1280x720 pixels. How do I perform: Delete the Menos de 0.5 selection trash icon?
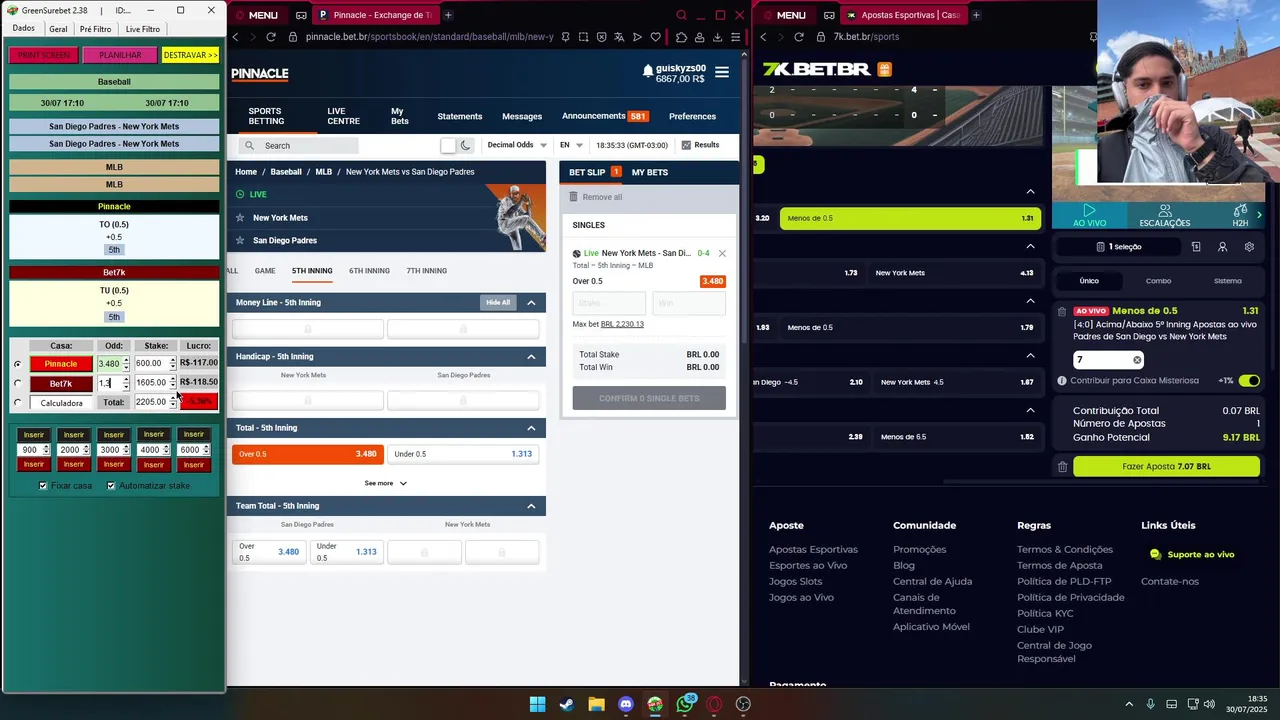pos(1062,311)
